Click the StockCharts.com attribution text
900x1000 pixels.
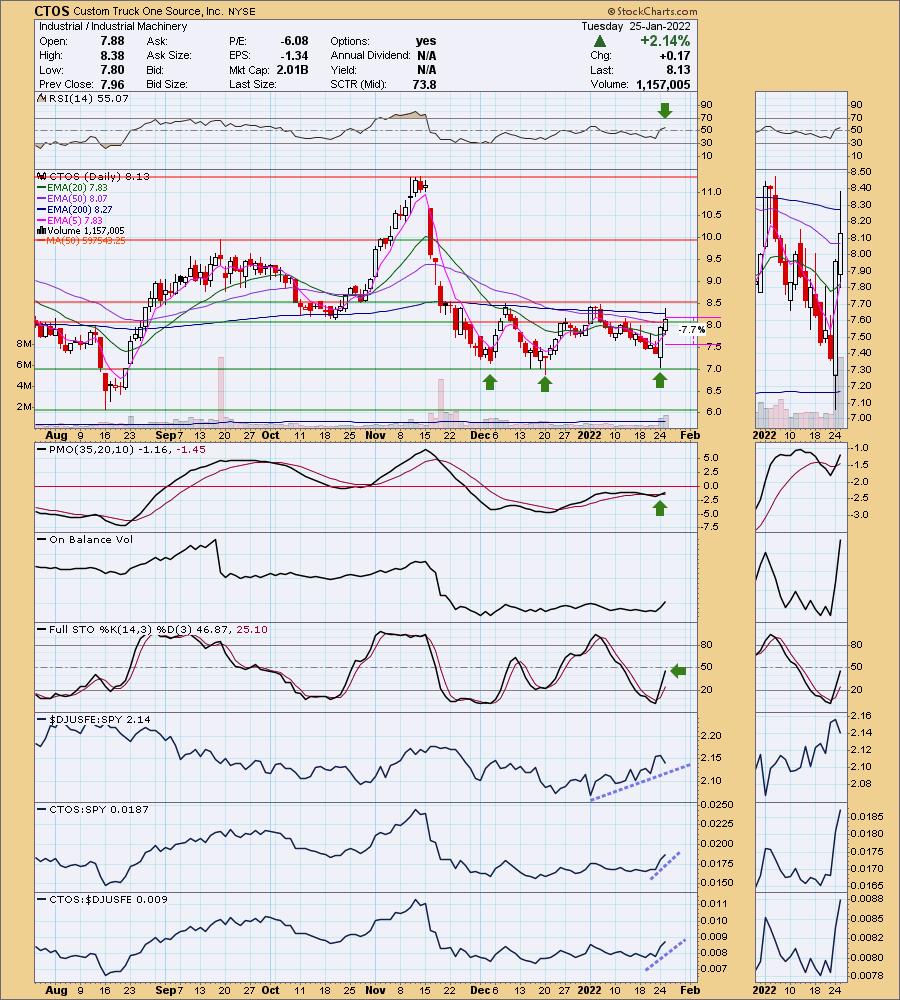click(x=653, y=11)
